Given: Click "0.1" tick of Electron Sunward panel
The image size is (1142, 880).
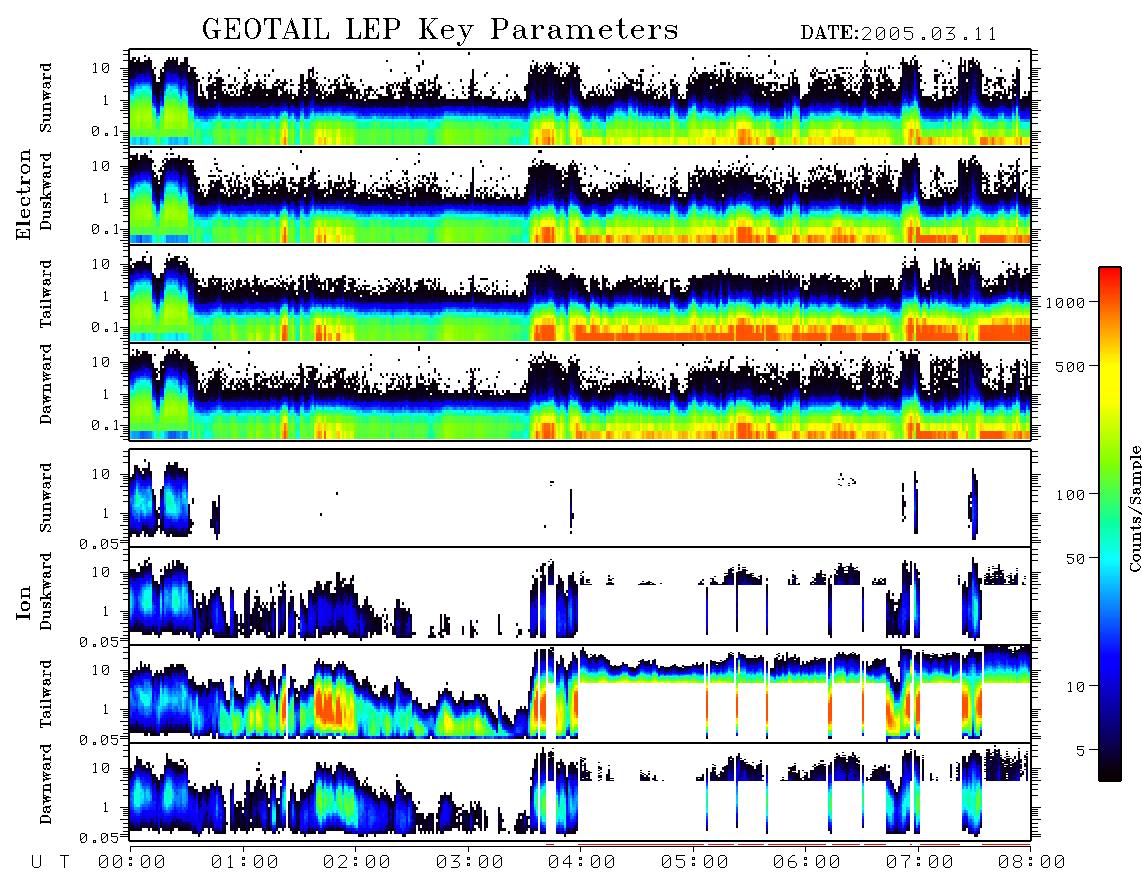Looking at the screenshot, I should coord(105,131).
